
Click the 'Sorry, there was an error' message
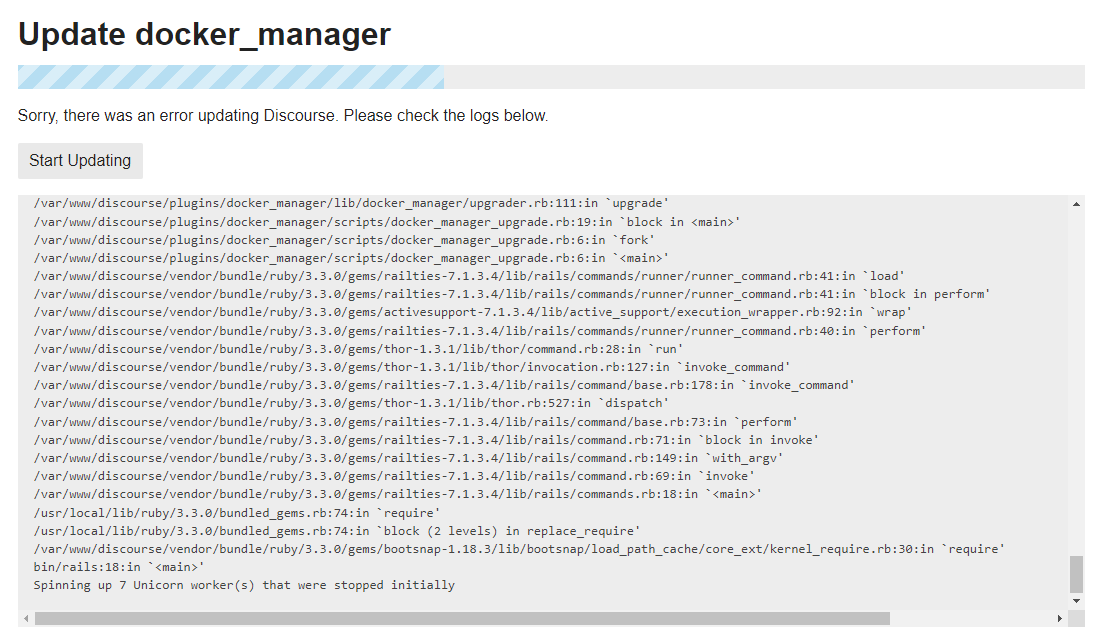[283, 116]
